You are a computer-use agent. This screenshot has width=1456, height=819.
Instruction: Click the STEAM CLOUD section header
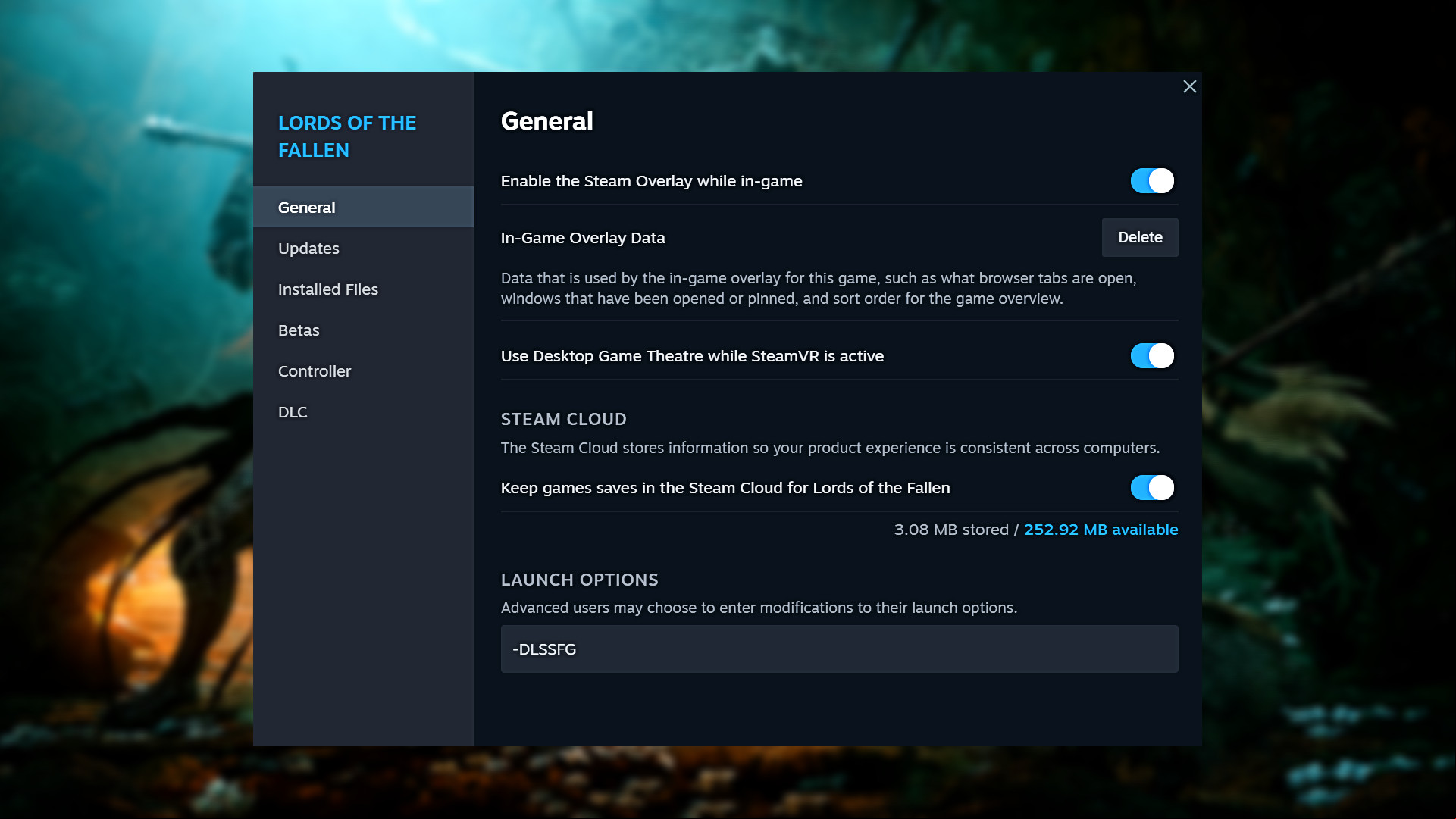pyautogui.click(x=564, y=419)
